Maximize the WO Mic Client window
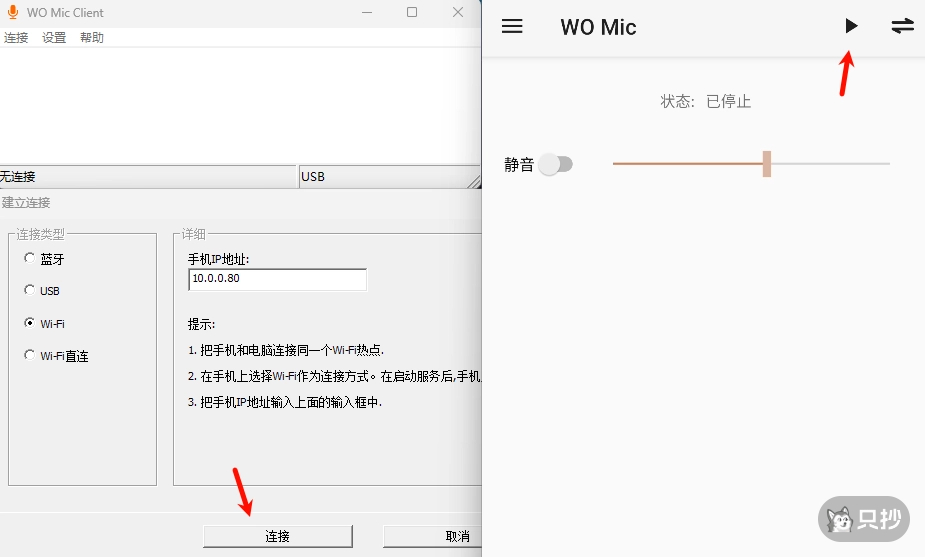 coord(412,12)
